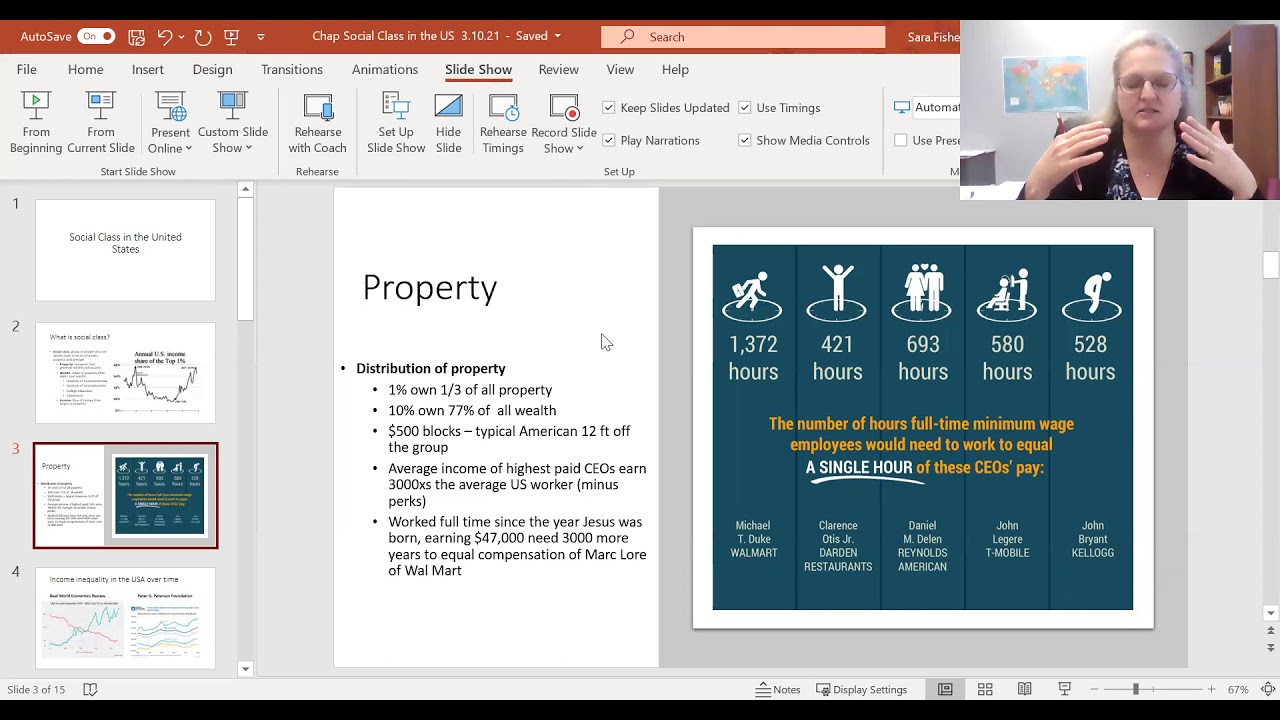Click the accessibility check icon in status bar

(90, 689)
